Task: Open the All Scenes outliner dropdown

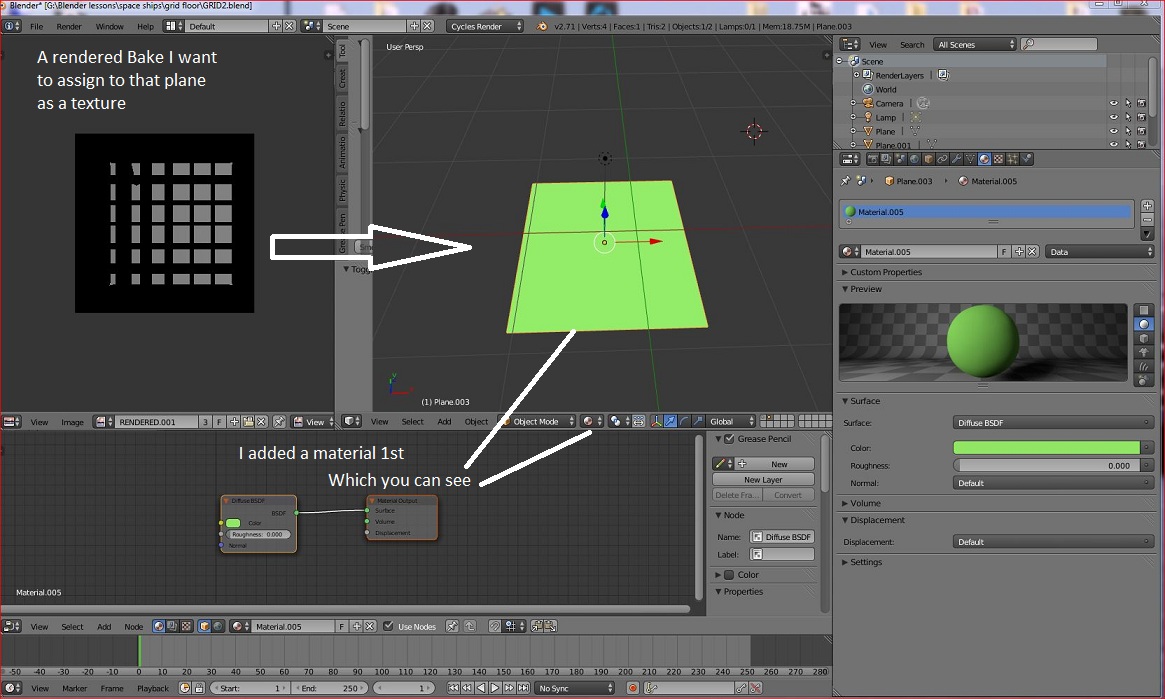Action: coord(975,45)
